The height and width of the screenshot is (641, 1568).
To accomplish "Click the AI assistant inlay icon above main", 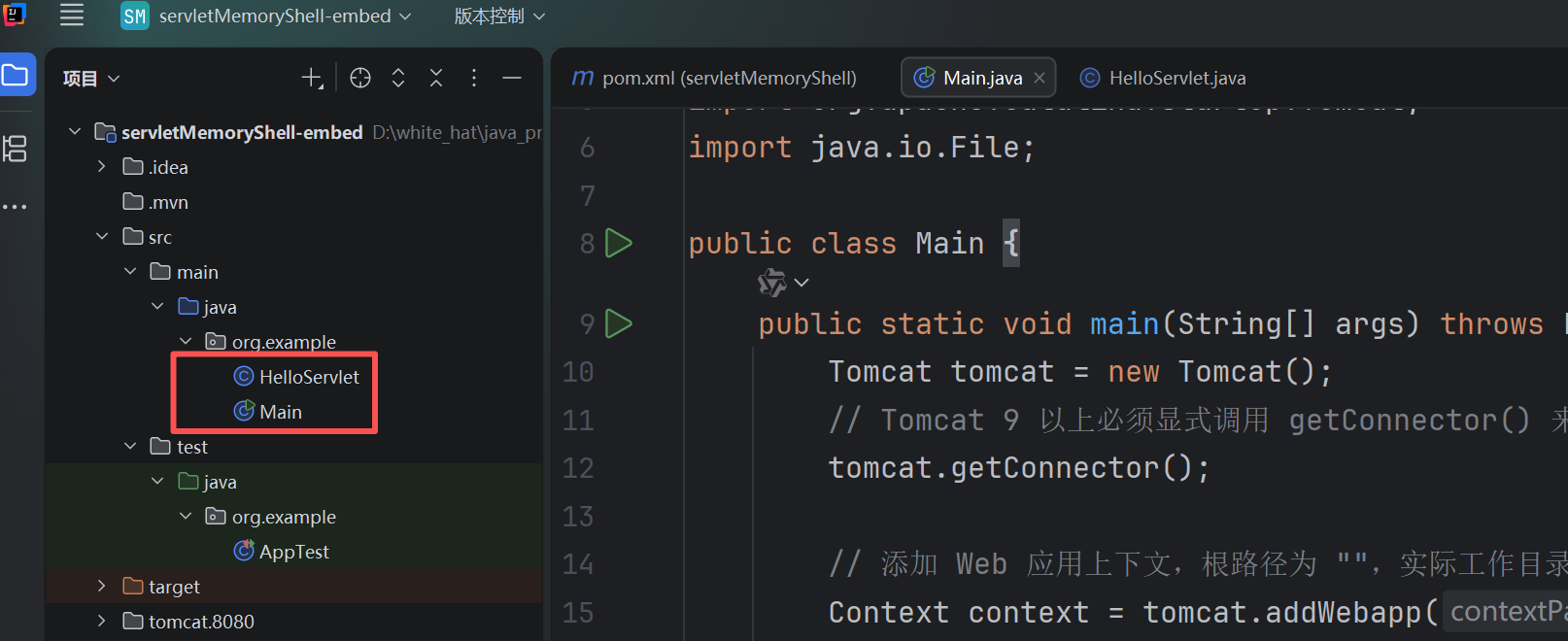I will pos(772,283).
